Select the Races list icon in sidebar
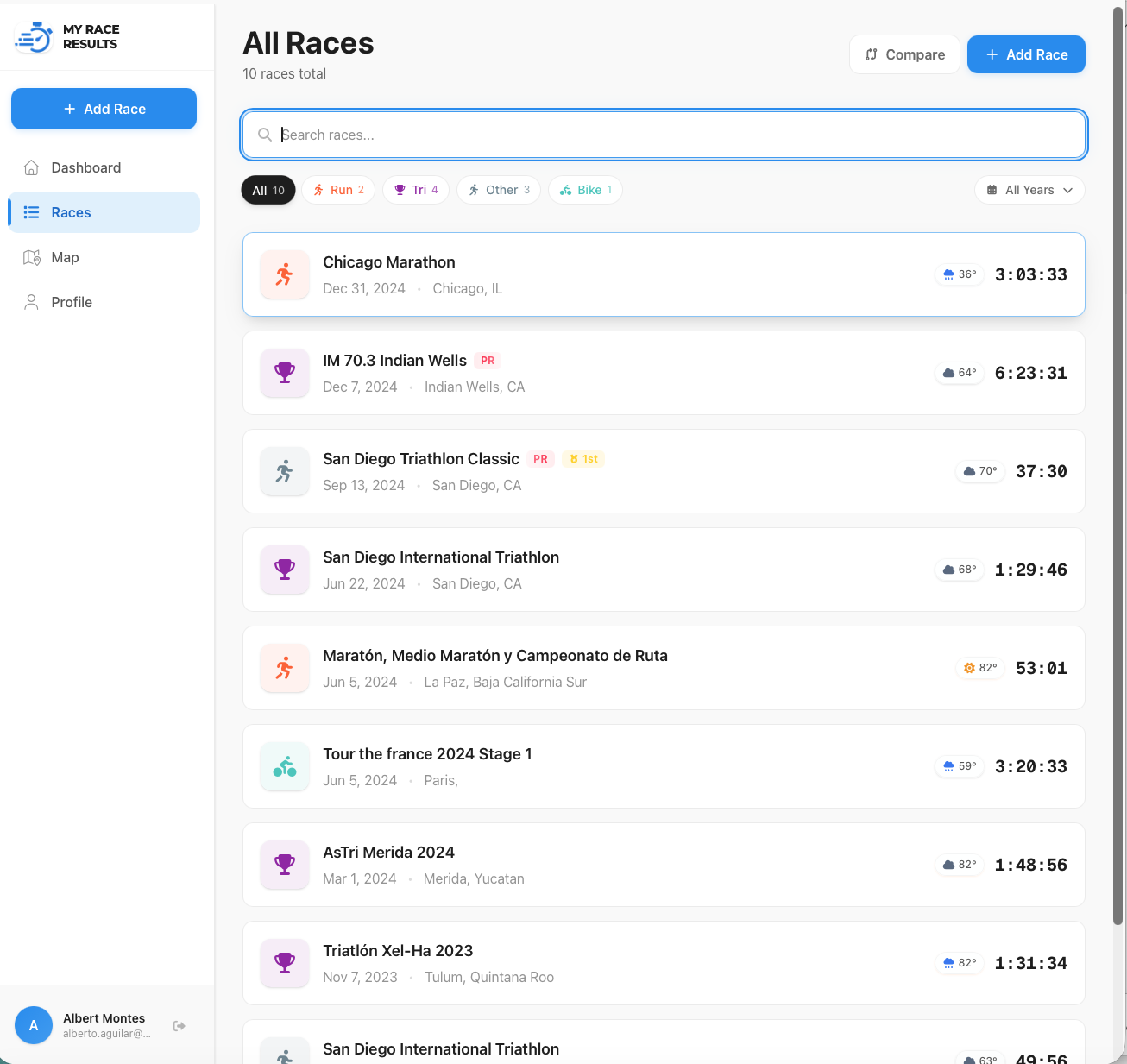 [x=31, y=212]
